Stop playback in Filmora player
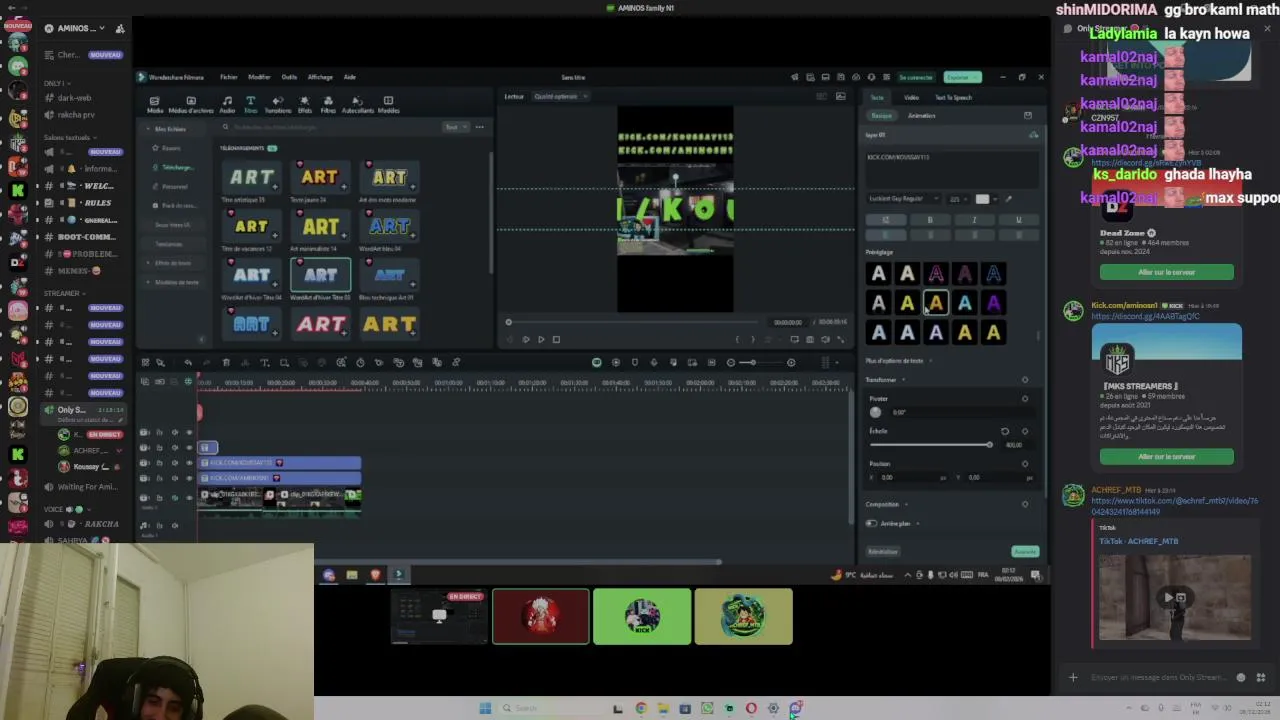This screenshot has width=1280, height=720. tap(556, 339)
